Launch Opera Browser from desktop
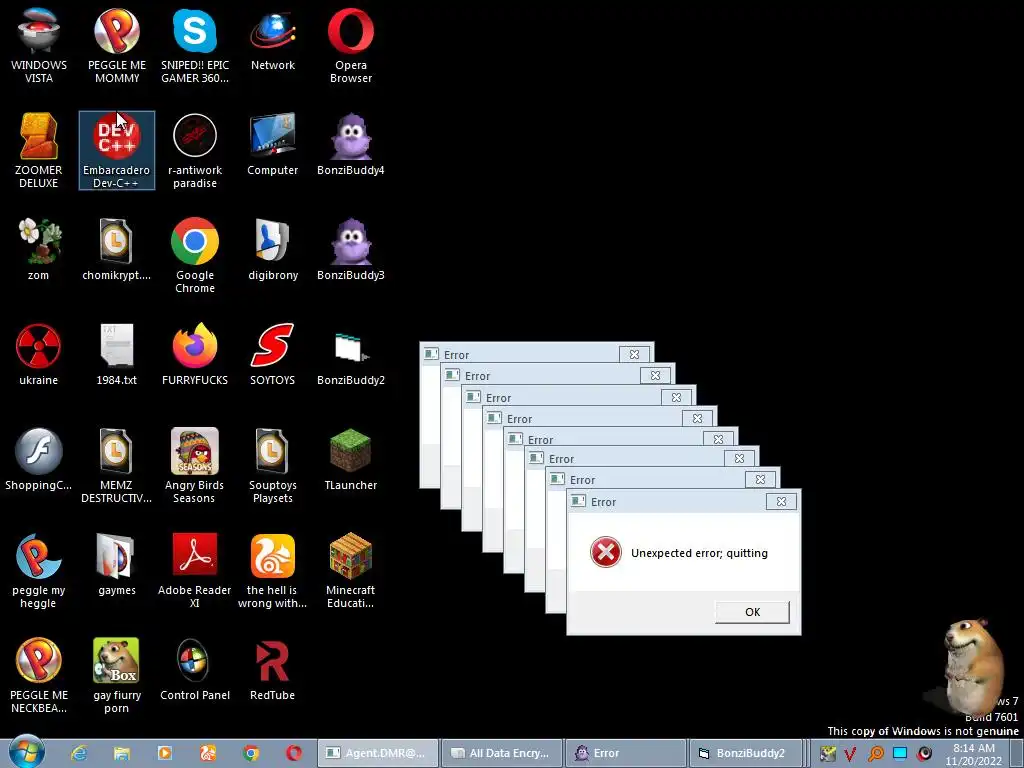Image resolution: width=1024 pixels, height=768 pixels. (x=351, y=46)
